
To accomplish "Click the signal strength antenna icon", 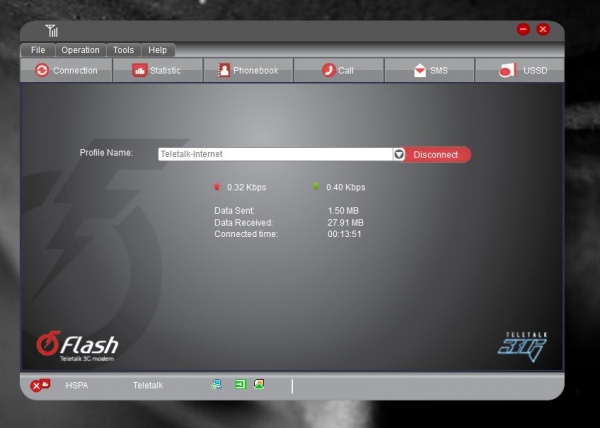I will (52, 31).
